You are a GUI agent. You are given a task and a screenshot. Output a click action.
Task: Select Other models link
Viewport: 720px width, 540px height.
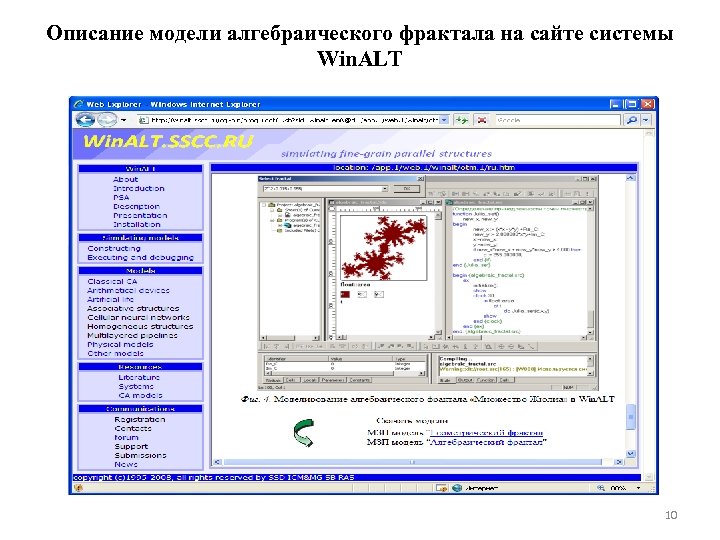click(x=115, y=354)
